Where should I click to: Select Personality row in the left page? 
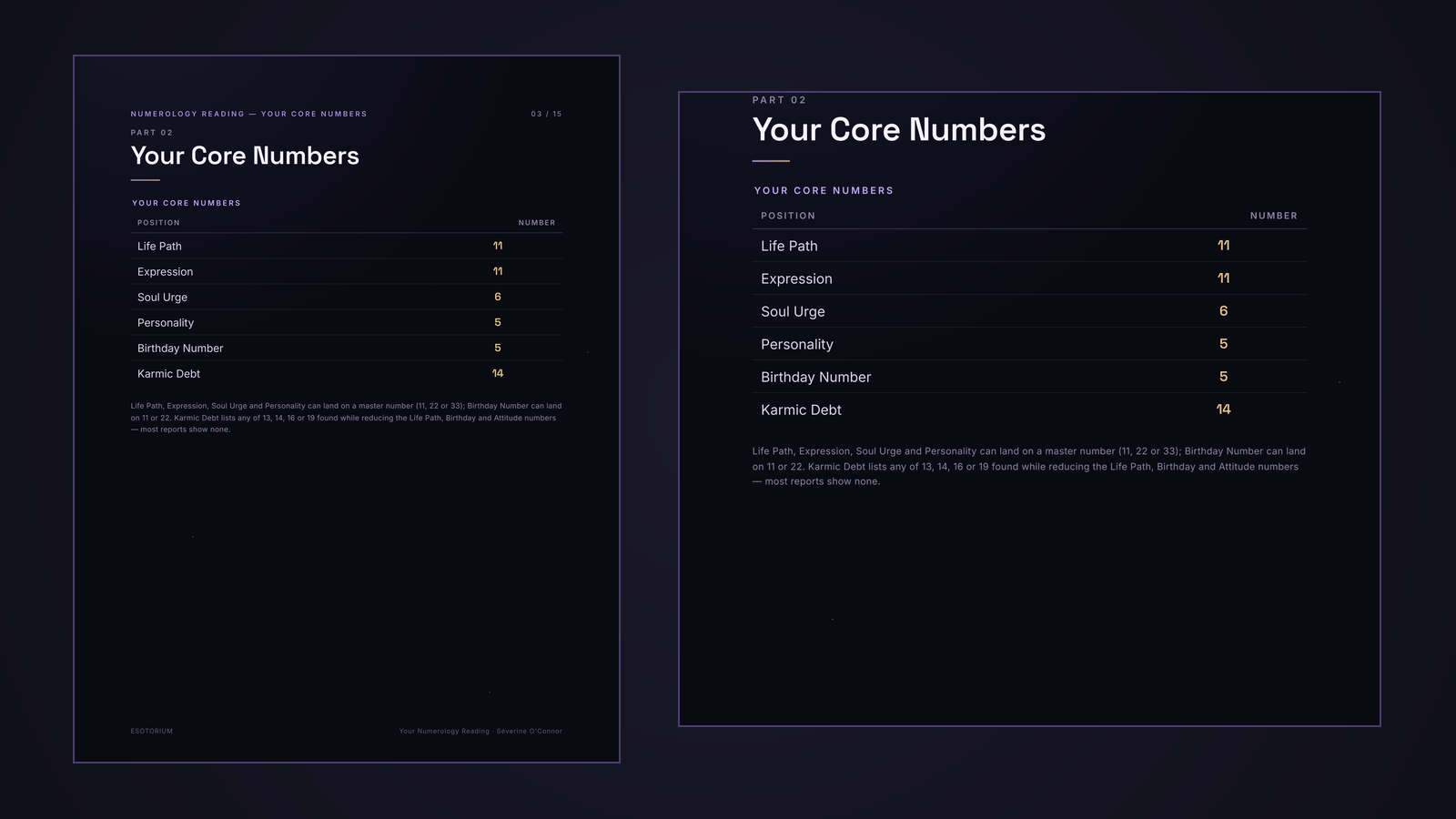click(347, 322)
